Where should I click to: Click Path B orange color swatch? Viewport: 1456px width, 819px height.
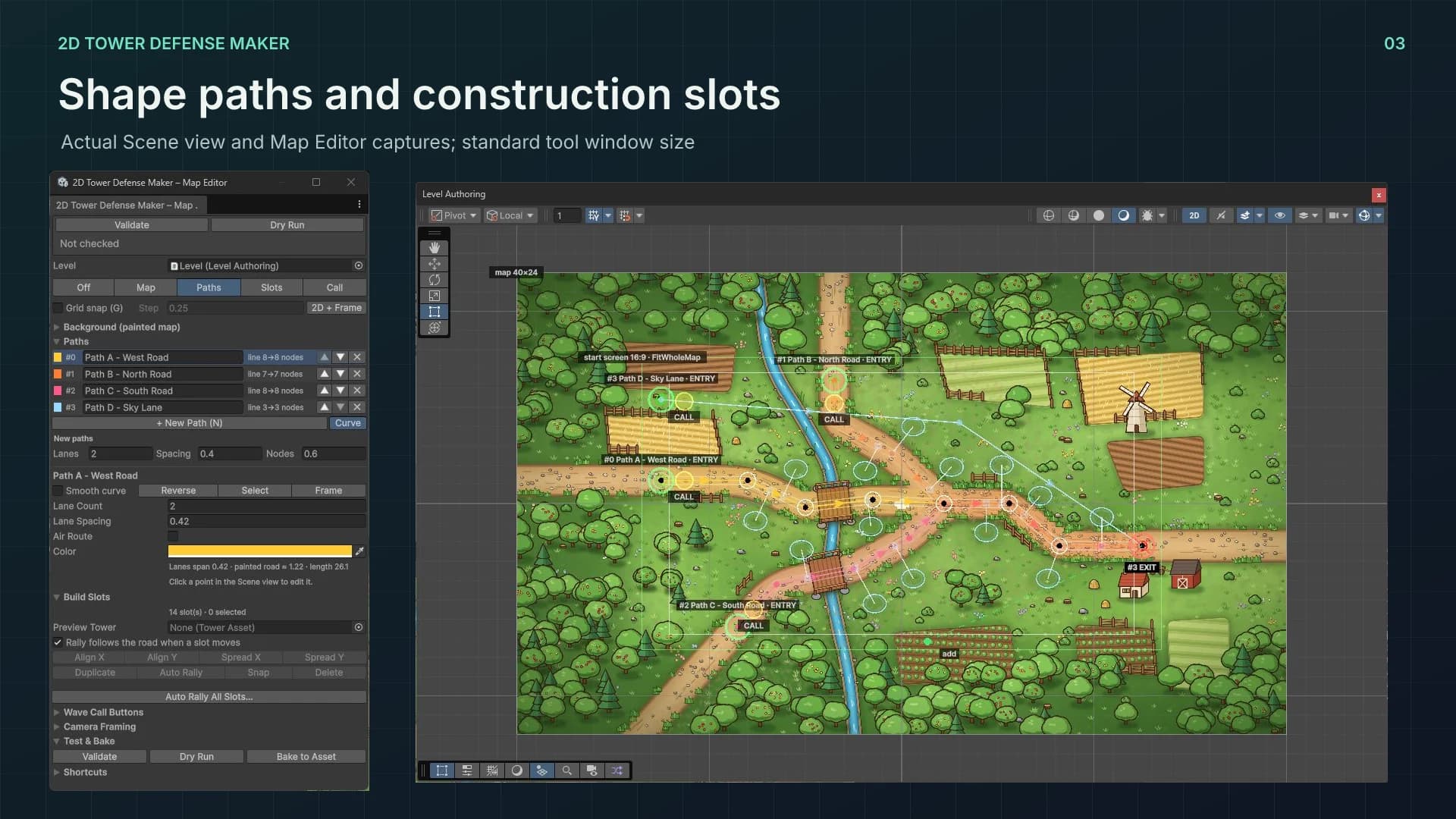coord(58,374)
